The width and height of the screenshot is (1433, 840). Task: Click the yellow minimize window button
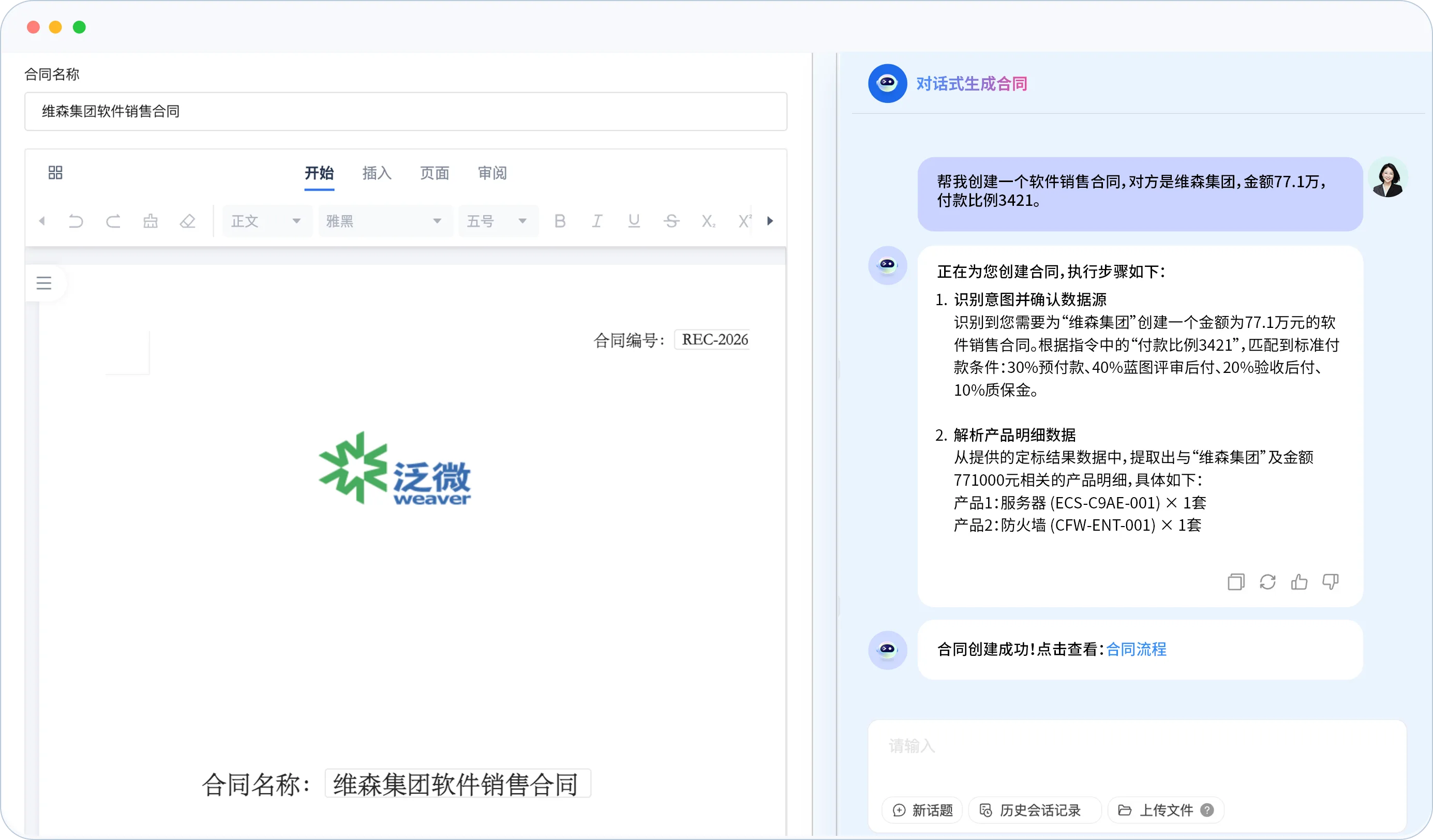pos(56,27)
